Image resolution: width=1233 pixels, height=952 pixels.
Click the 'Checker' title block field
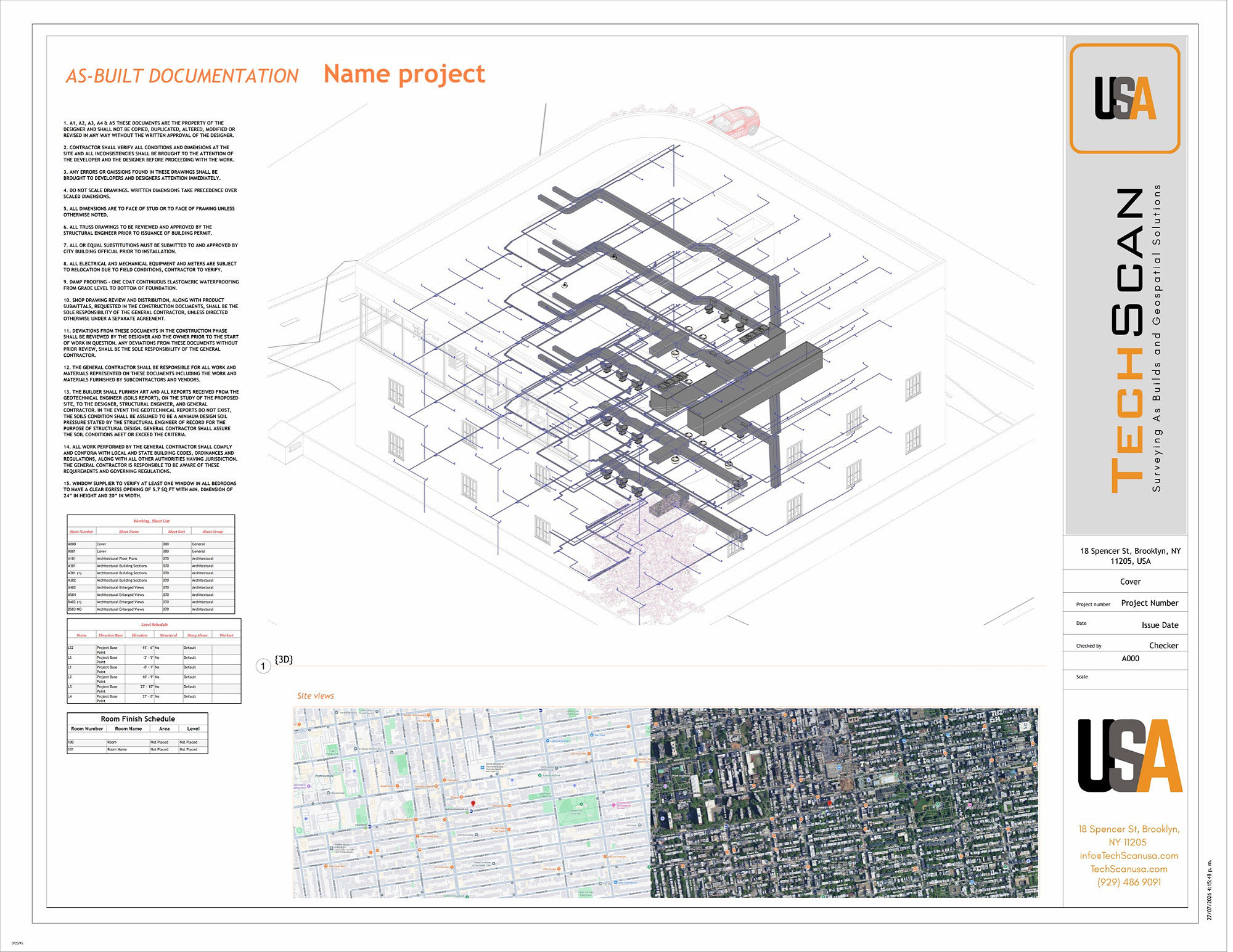click(x=1163, y=646)
